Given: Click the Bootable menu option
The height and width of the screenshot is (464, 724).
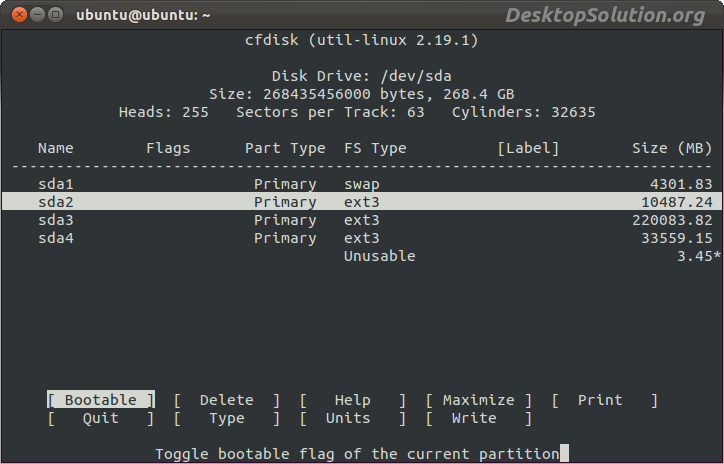Looking at the screenshot, I should point(100,400).
